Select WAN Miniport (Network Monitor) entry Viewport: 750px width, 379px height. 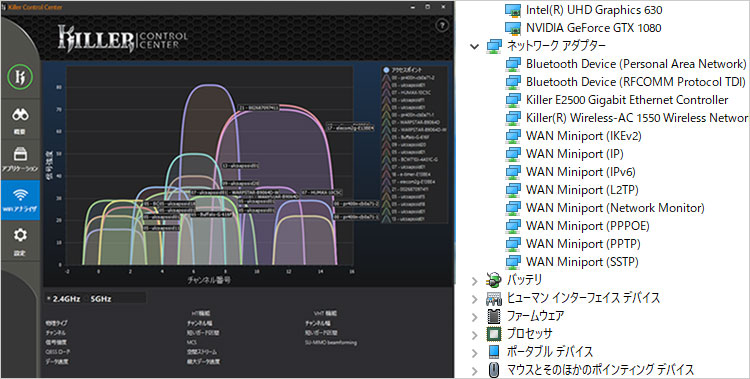pos(615,208)
